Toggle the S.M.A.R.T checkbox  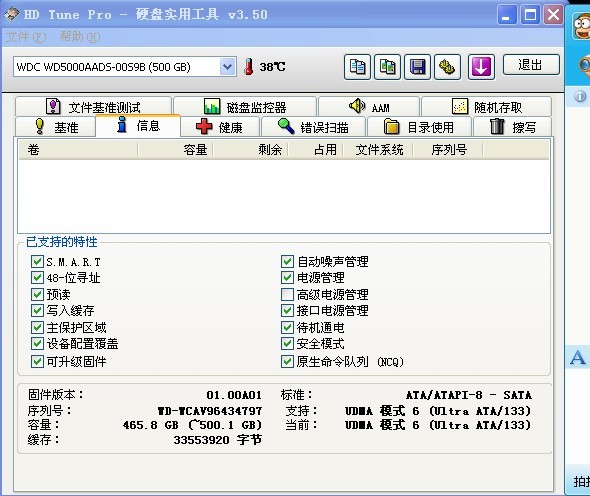click(37, 262)
